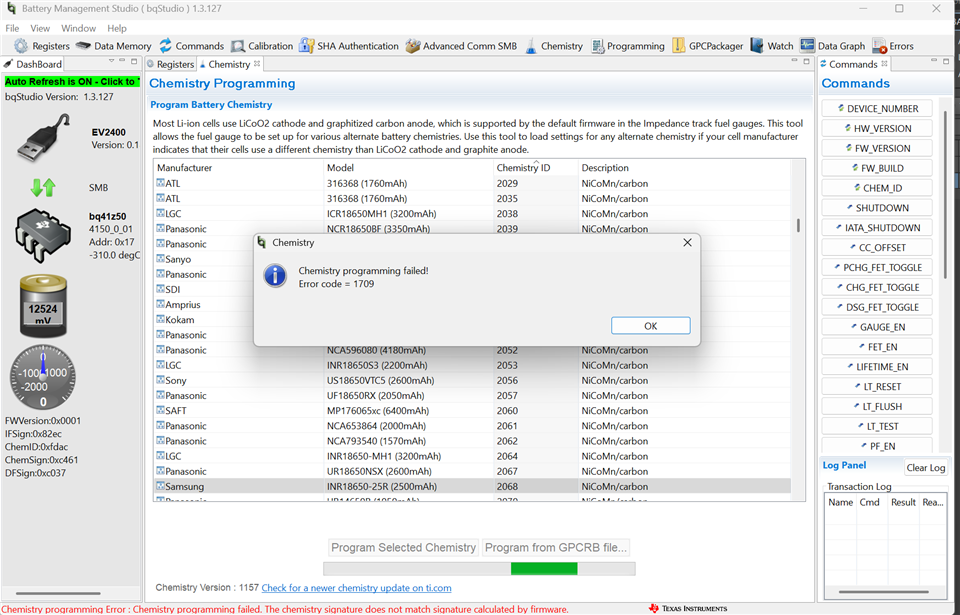Send the LT_TEST command
The image size is (960, 615).
[877, 426]
